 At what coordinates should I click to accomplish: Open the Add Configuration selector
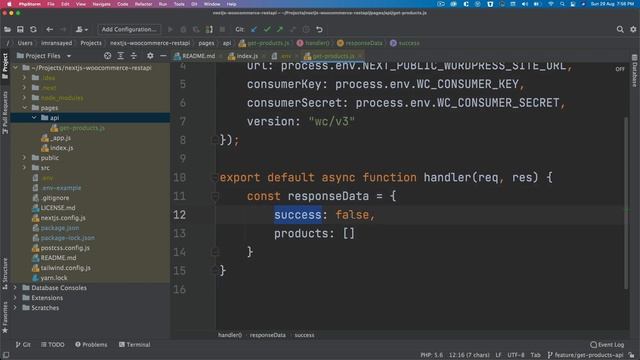[129, 29]
